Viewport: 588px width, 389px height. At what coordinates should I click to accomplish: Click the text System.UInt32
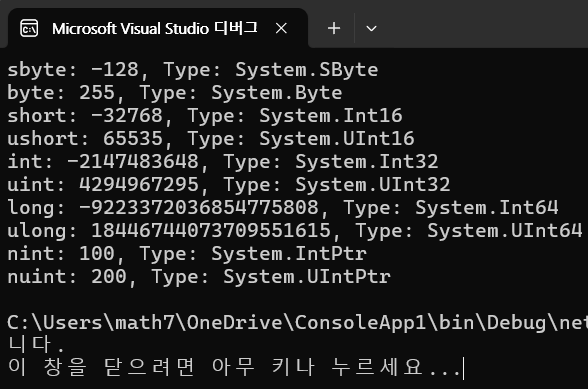pos(373,185)
